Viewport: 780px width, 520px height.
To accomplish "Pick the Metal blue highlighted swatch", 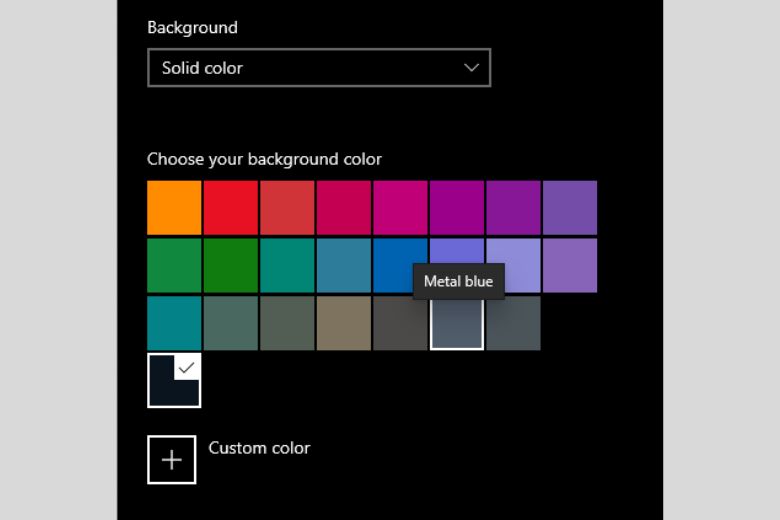I will coord(457,323).
